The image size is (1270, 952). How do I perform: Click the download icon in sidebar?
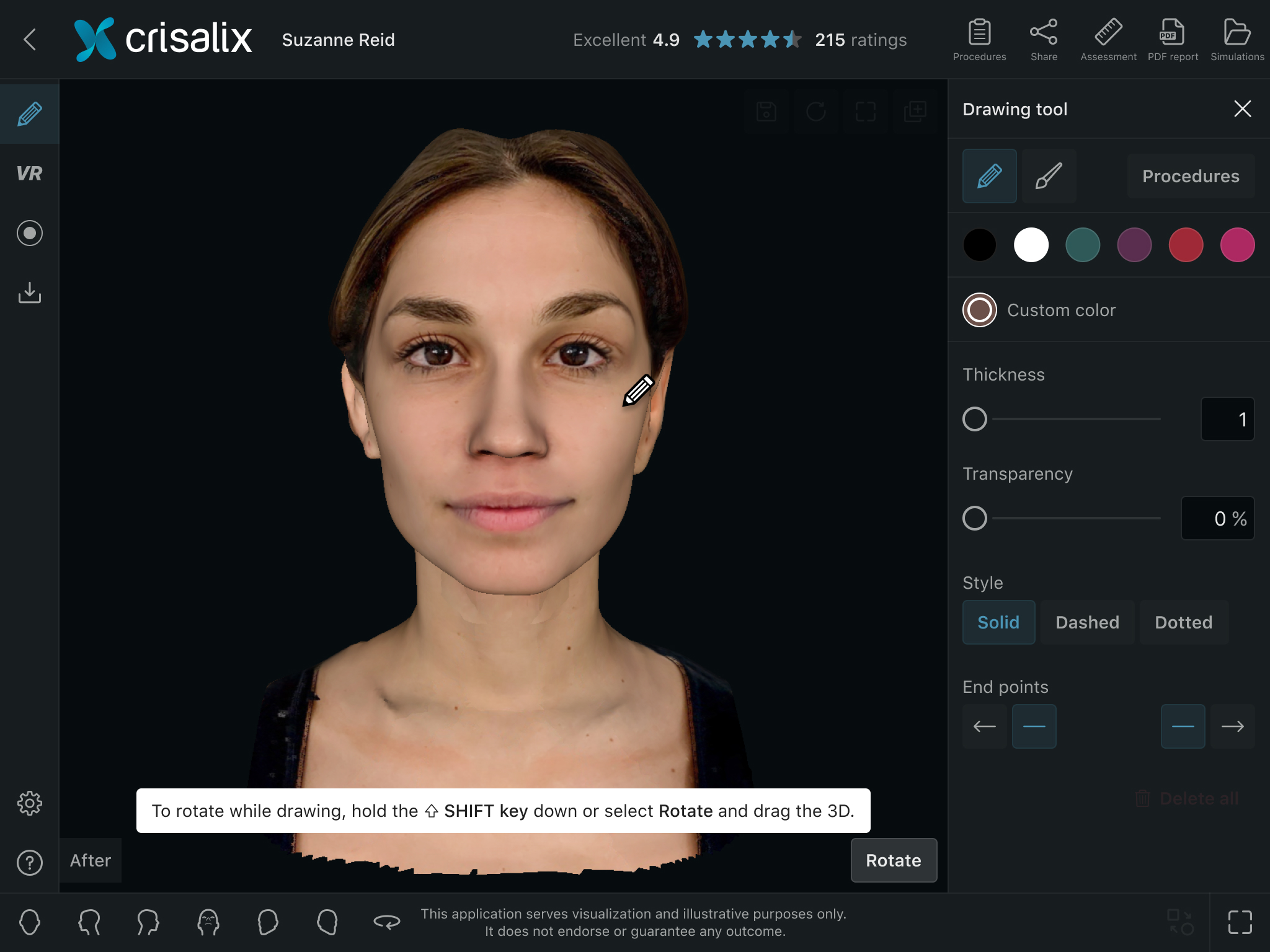click(29, 293)
